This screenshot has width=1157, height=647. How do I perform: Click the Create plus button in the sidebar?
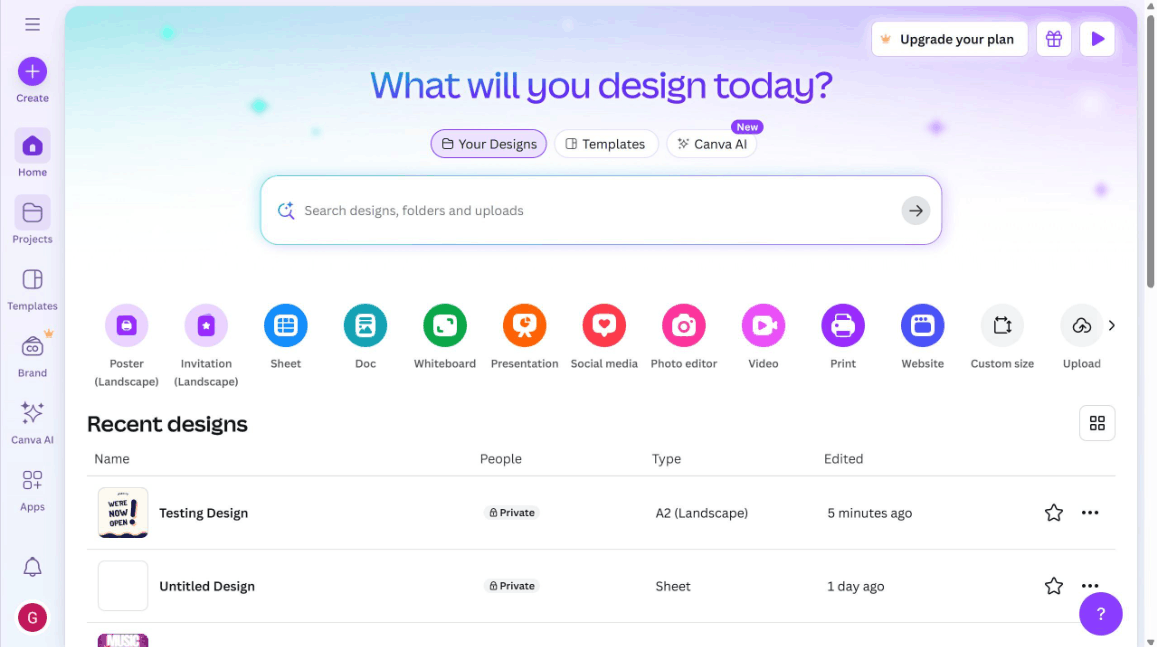[x=32, y=72]
